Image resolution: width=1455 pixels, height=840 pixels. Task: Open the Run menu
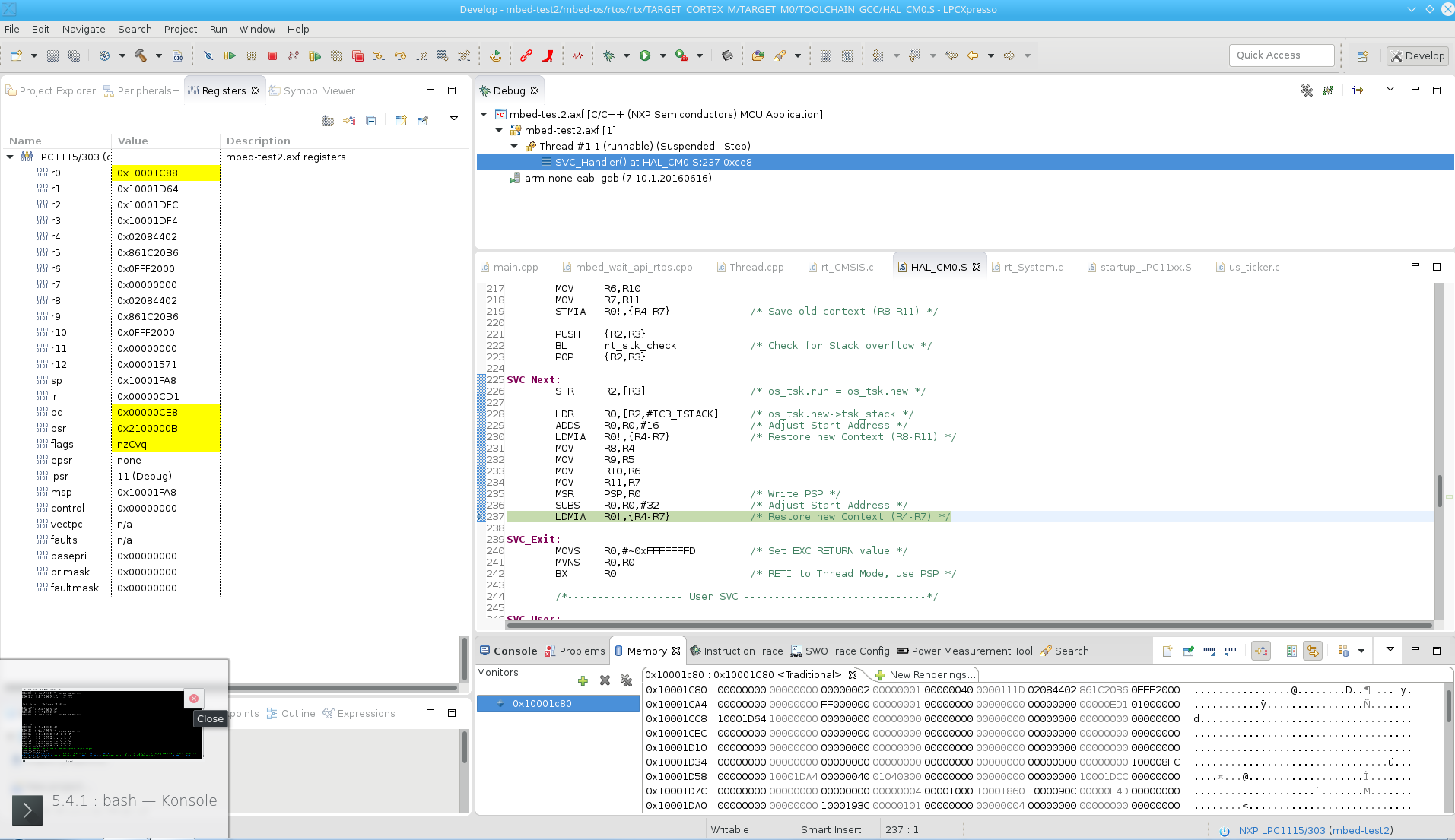pos(218,29)
